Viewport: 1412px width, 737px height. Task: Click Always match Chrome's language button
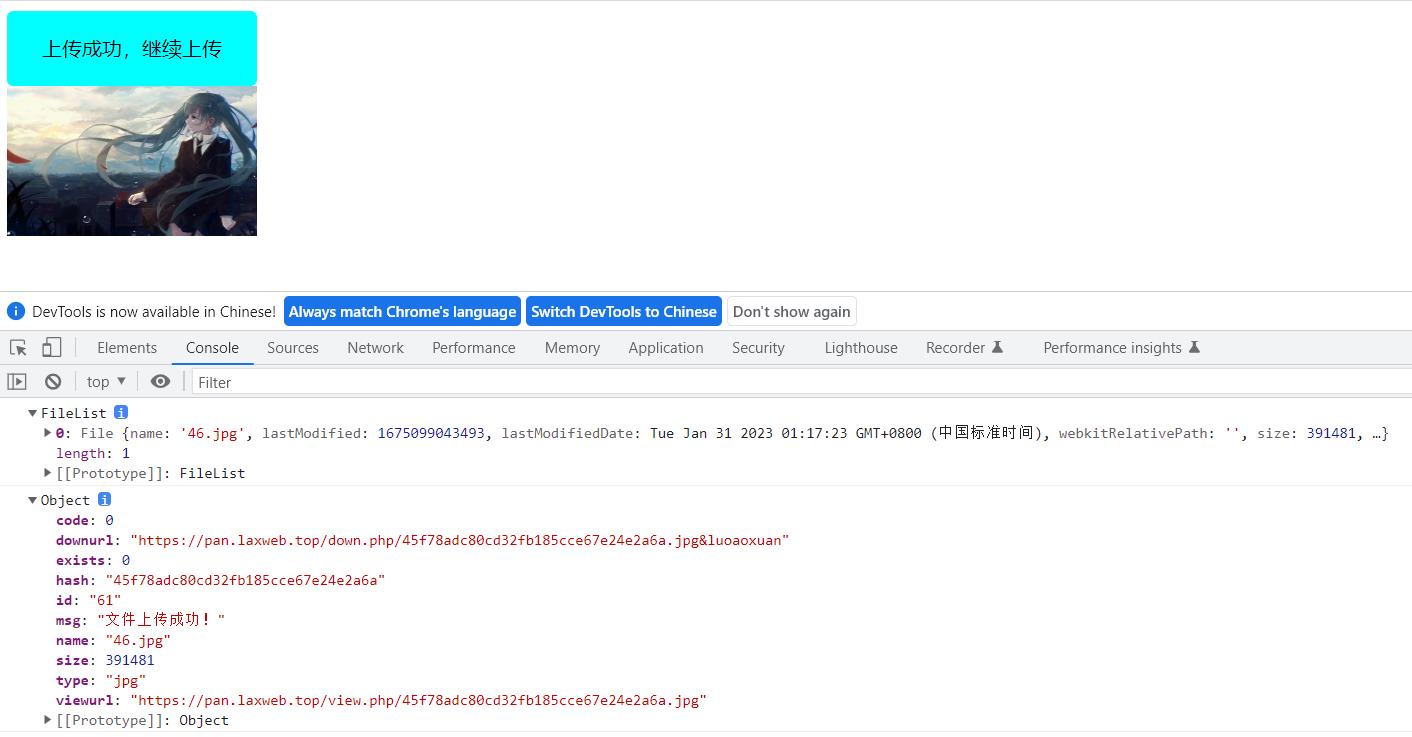pyautogui.click(x=402, y=312)
